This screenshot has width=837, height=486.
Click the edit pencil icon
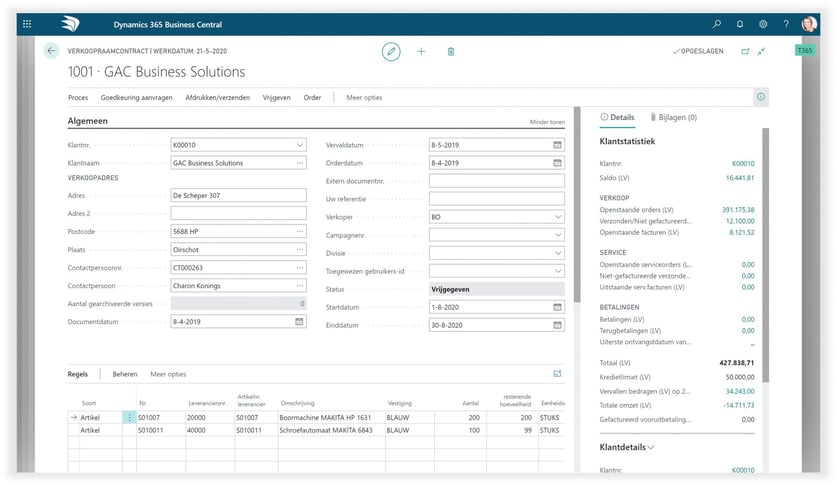pyautogui.click(x=391, y=51)
